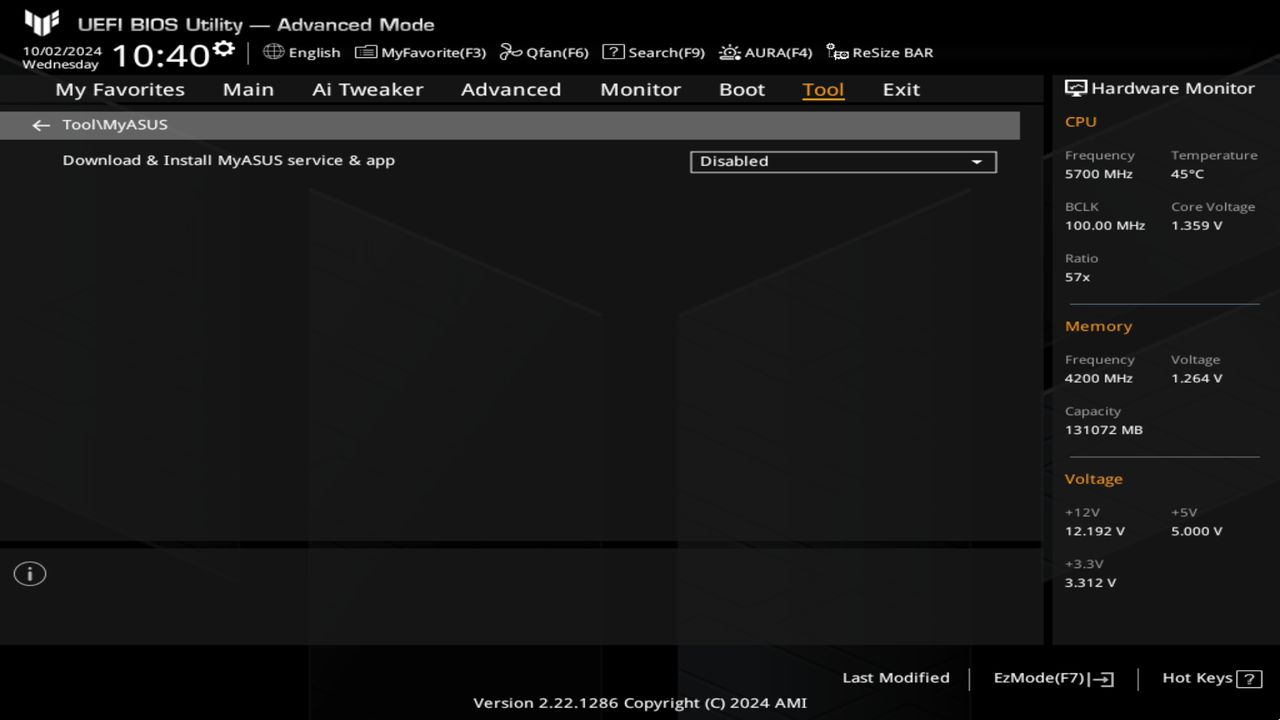Switch to My Favorites tab
1280x720 pixels.
click(x=120, y=89)
